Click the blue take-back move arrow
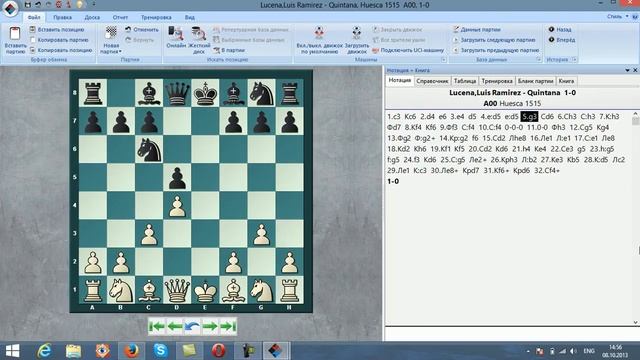The height and width of the screenshot is (360, 640). click(192, 327)
